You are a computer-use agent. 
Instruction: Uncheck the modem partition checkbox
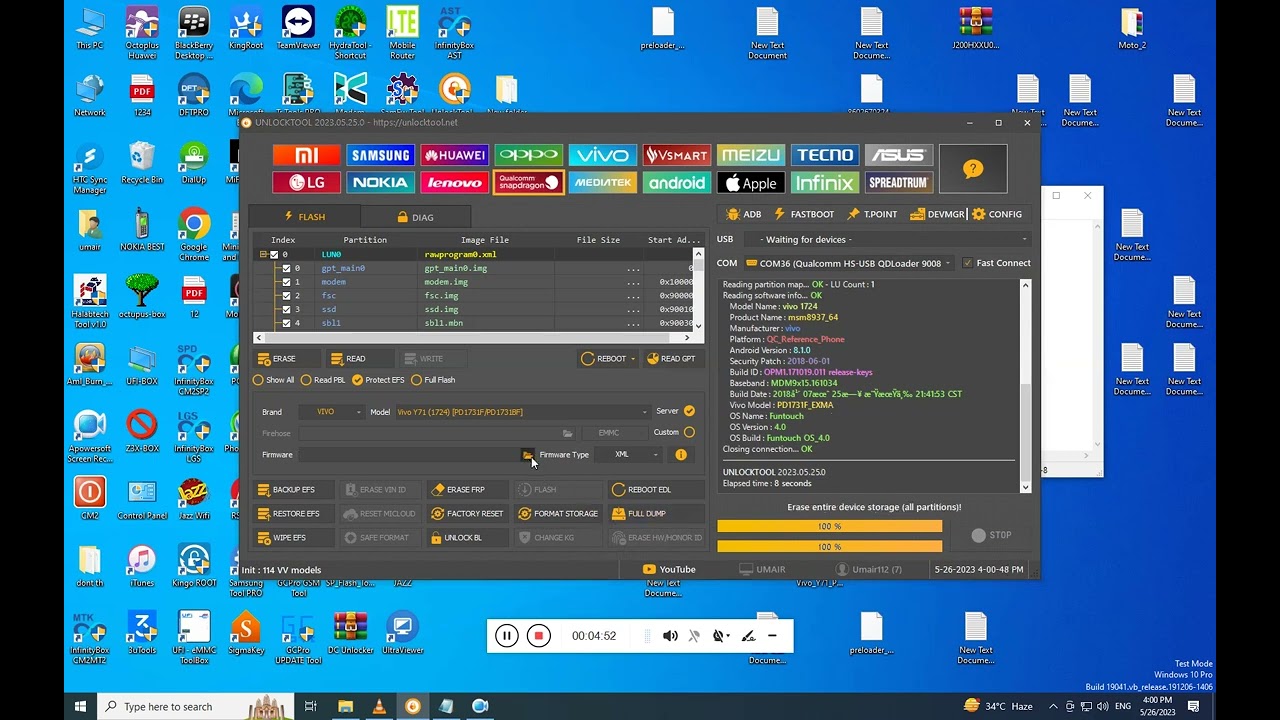click(286, 282)
